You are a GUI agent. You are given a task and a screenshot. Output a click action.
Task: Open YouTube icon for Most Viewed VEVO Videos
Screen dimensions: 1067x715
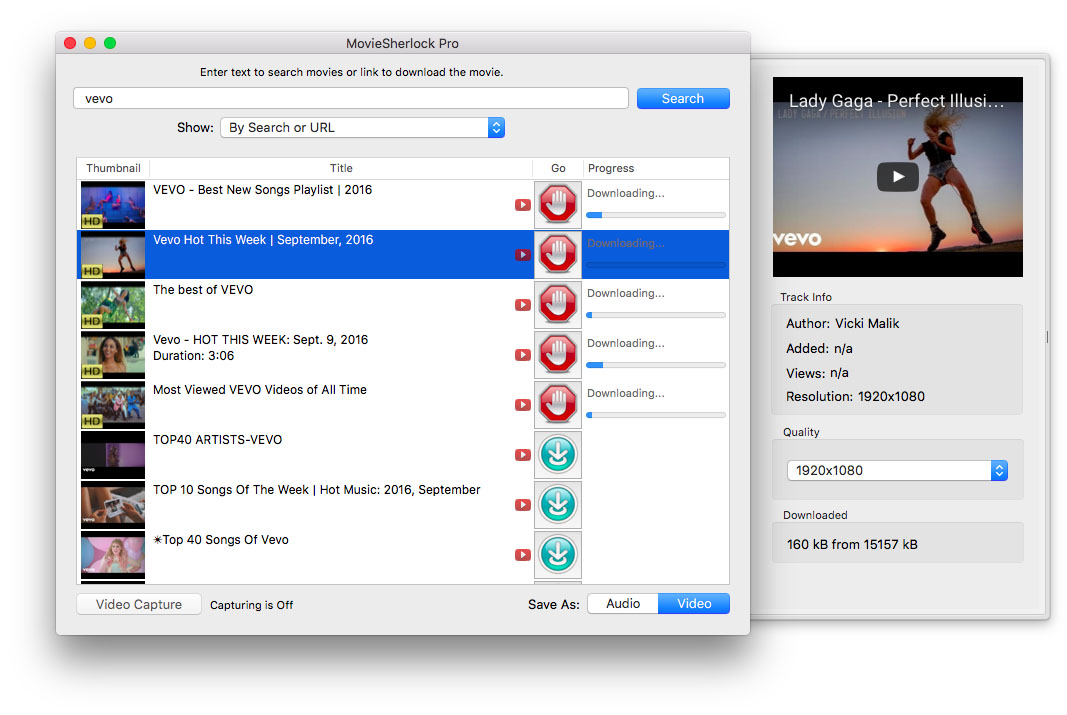point(523,405)
